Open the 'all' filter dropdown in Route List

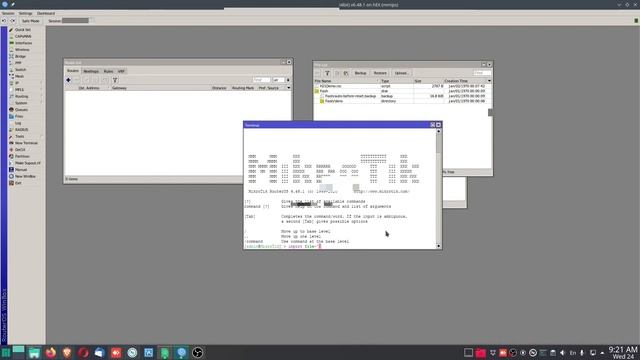pos(288,80)
